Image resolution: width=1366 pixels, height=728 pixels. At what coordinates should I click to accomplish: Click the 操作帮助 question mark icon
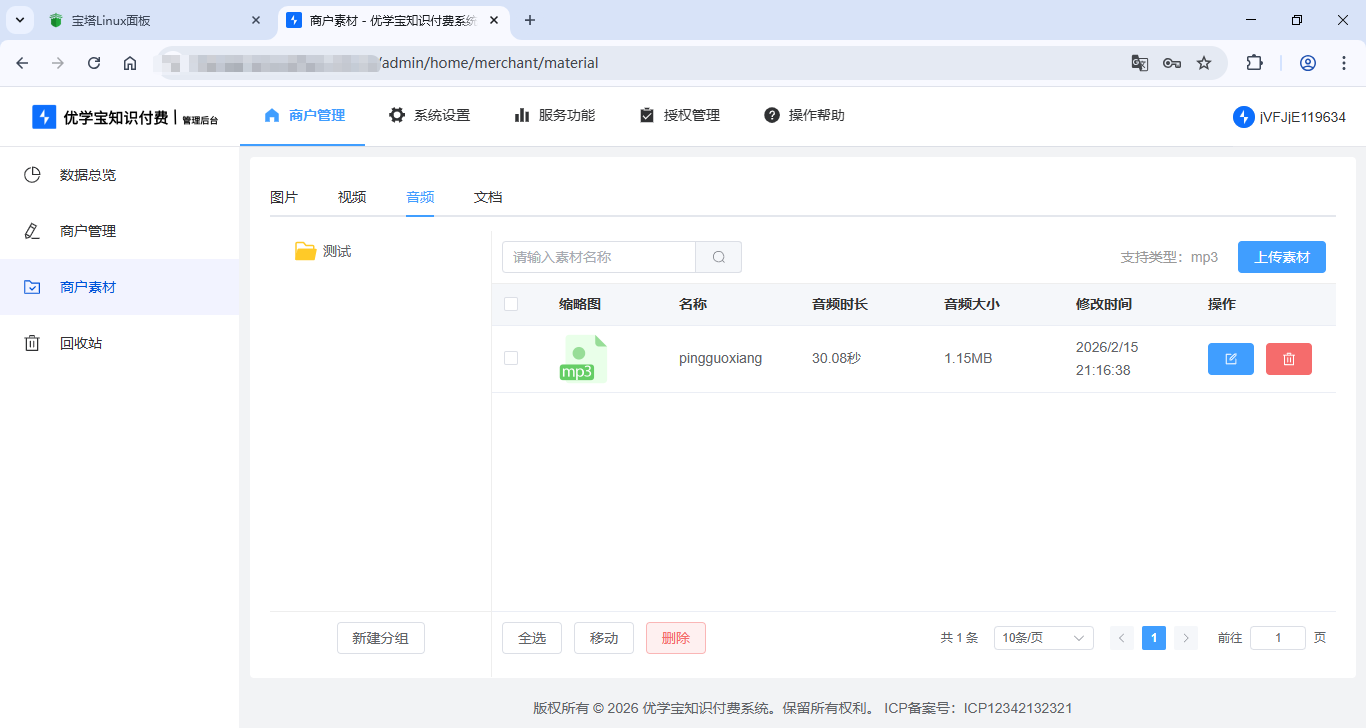(x=771, y=114)
